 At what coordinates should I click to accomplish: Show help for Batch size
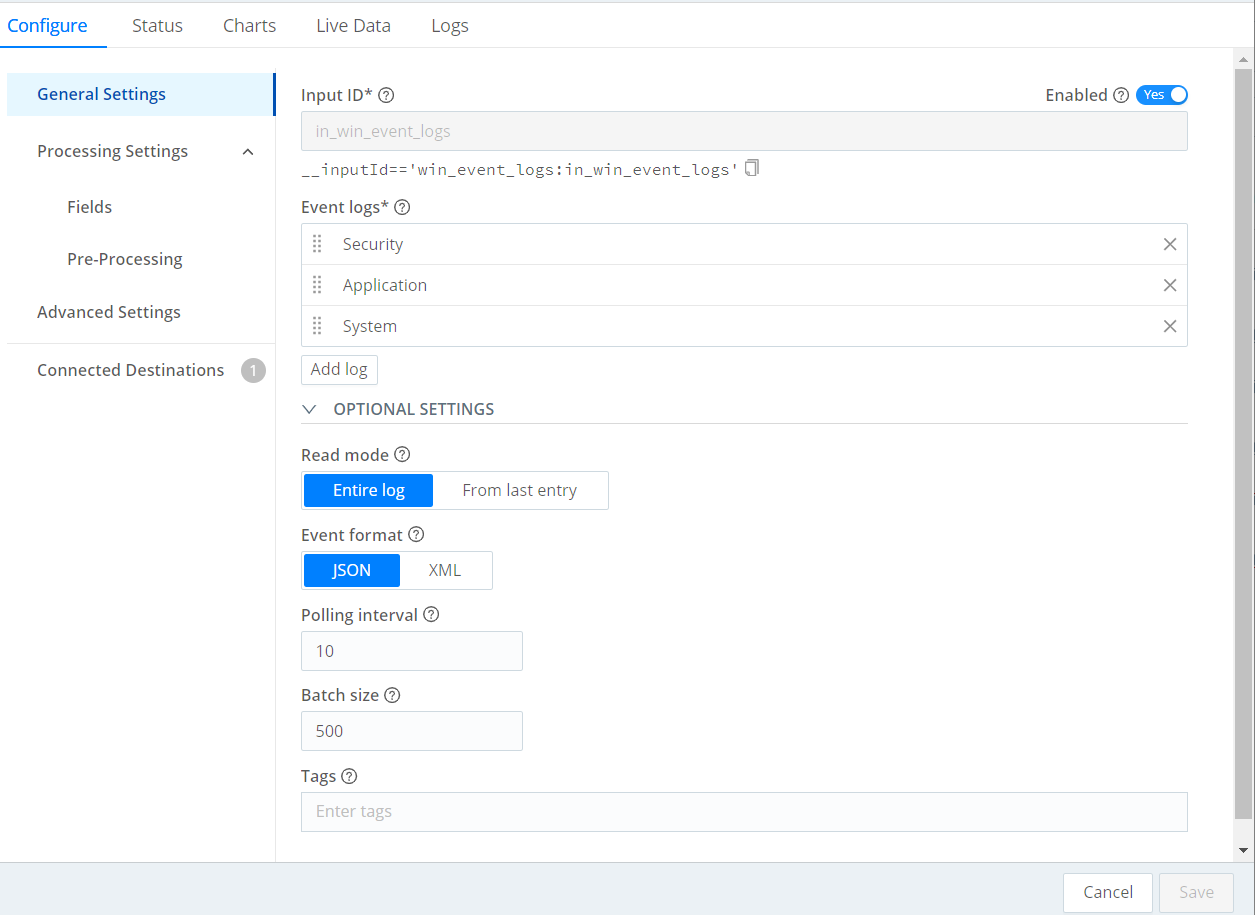point(392,695)
